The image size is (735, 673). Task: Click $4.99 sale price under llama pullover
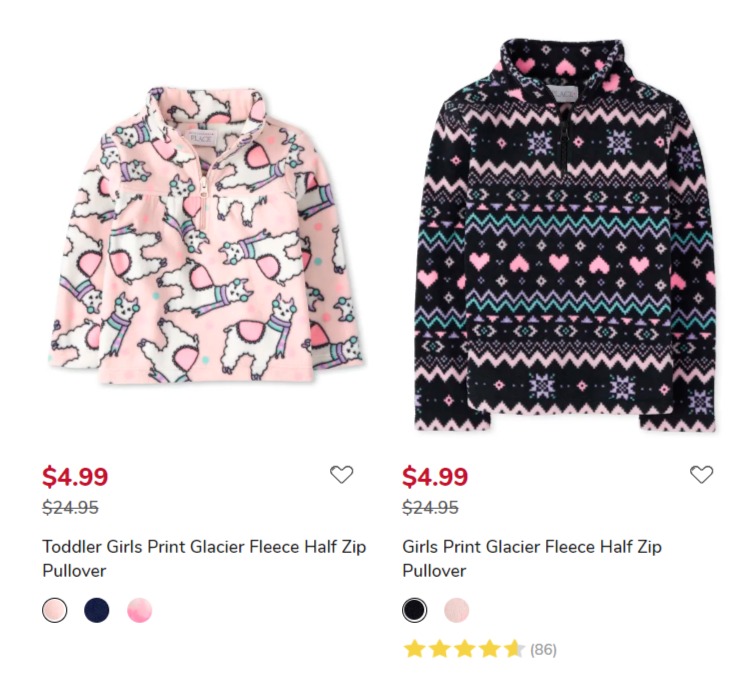pyautogui.click(x=75, y=477)
